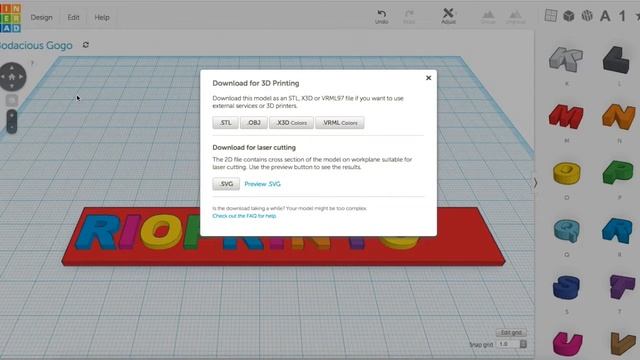
Task: Select the blue R on the workplane
Action: [x=99, y=232]
